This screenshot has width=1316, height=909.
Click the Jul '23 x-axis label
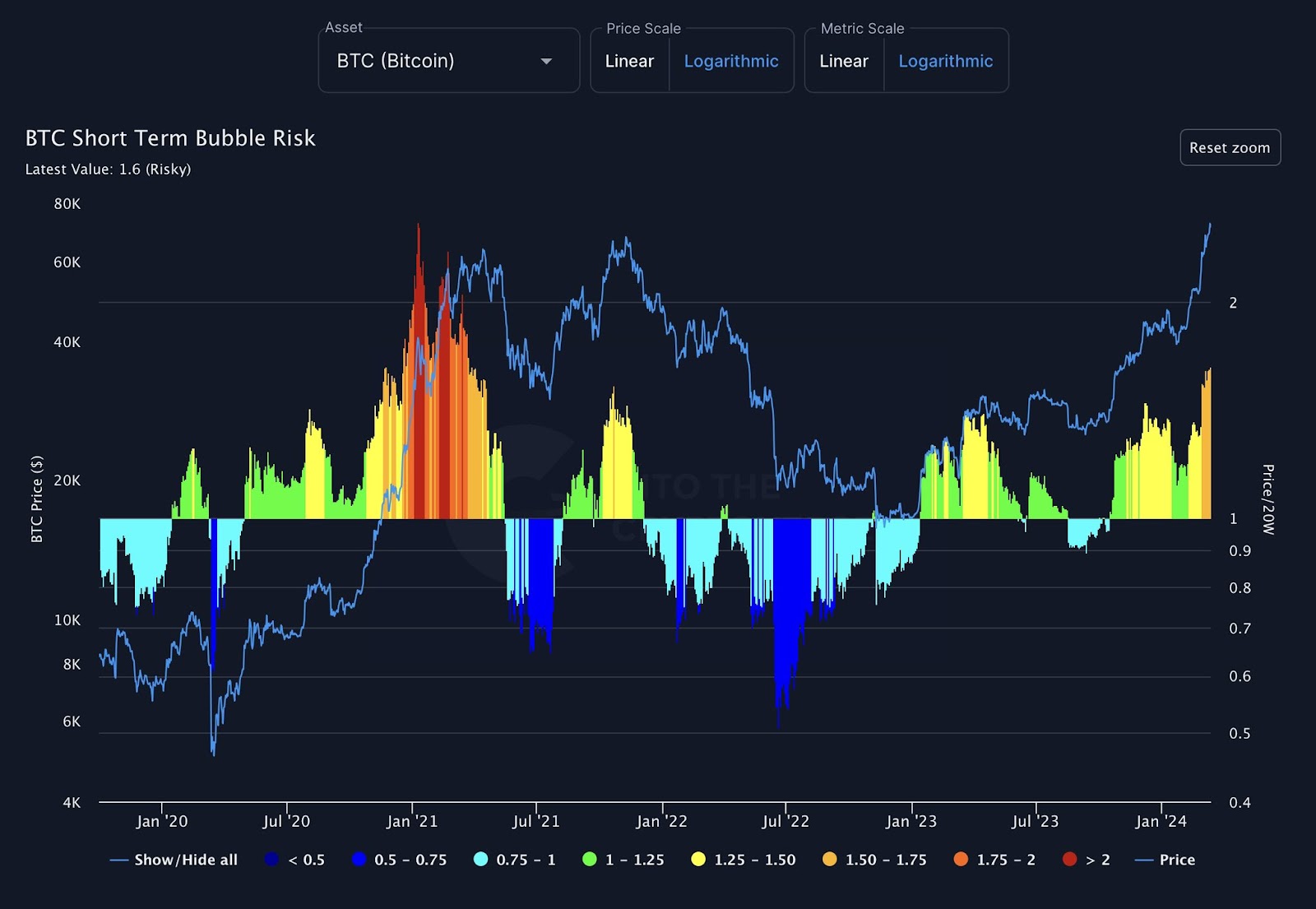[1035, 821]
